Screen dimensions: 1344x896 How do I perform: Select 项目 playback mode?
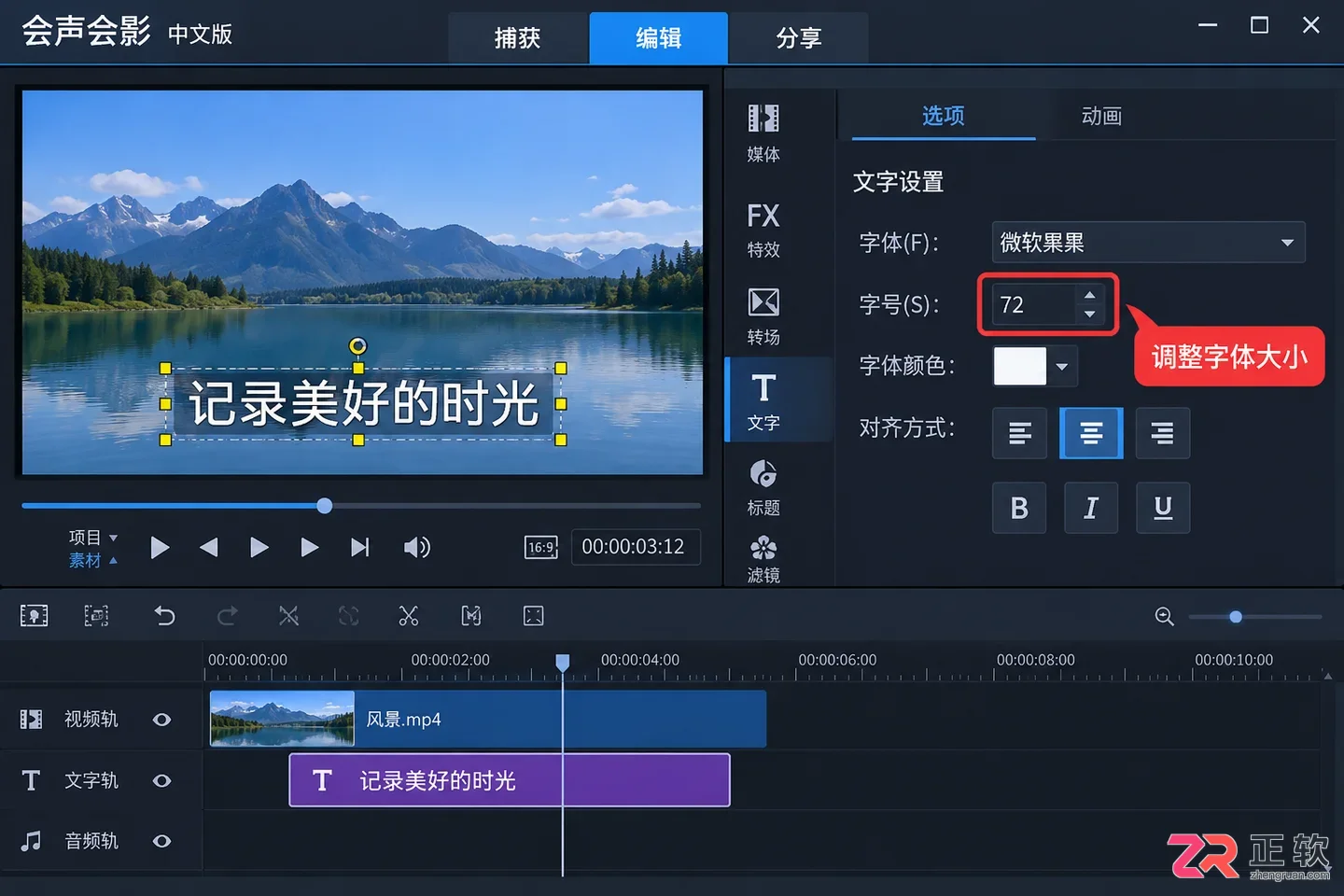92,538
